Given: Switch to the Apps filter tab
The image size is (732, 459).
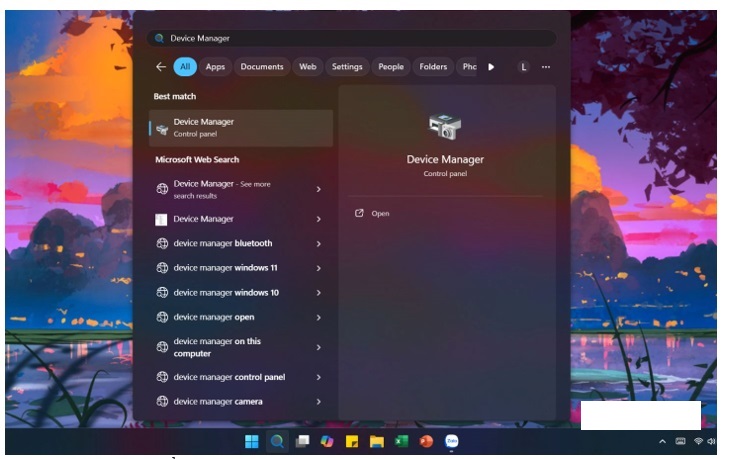Looking at the screenshot, I should [215, 67].
